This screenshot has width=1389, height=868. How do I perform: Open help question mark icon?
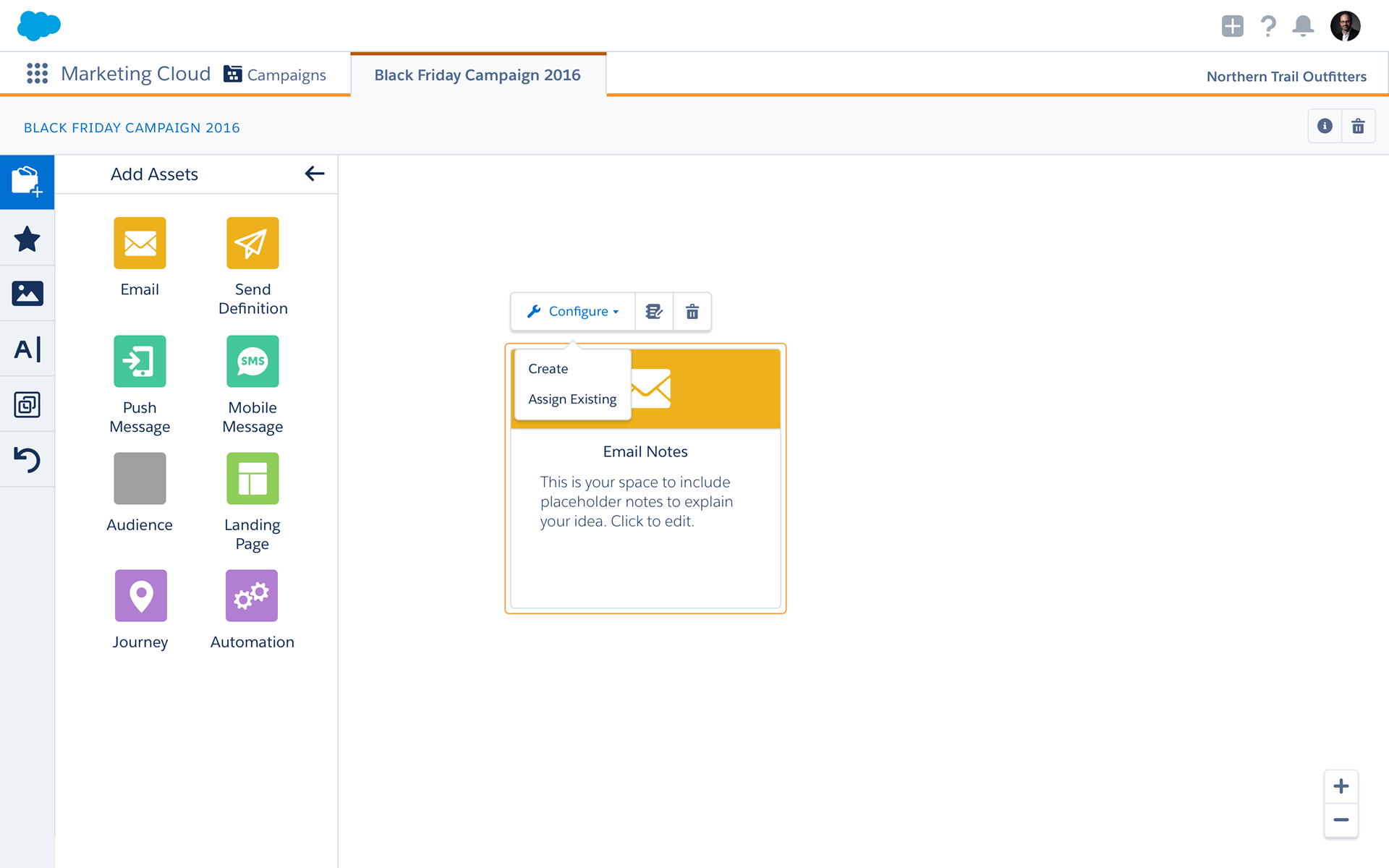coord(1267,26)
